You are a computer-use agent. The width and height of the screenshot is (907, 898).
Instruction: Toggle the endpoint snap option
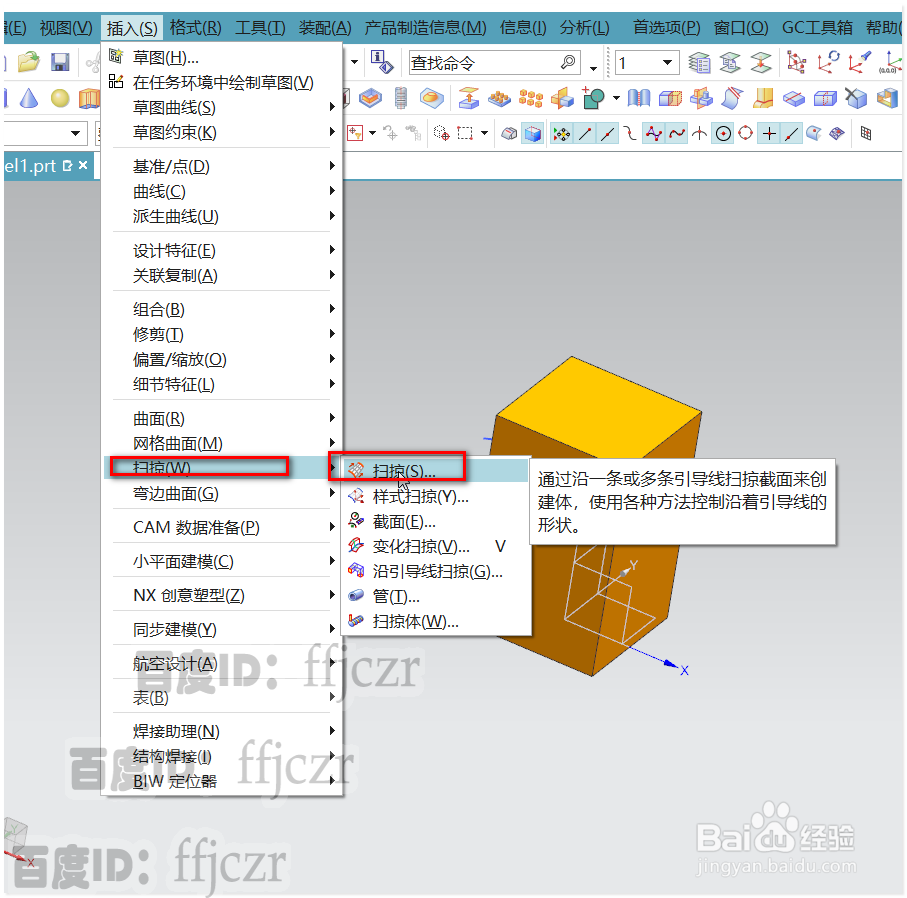(x=585, y=131)
